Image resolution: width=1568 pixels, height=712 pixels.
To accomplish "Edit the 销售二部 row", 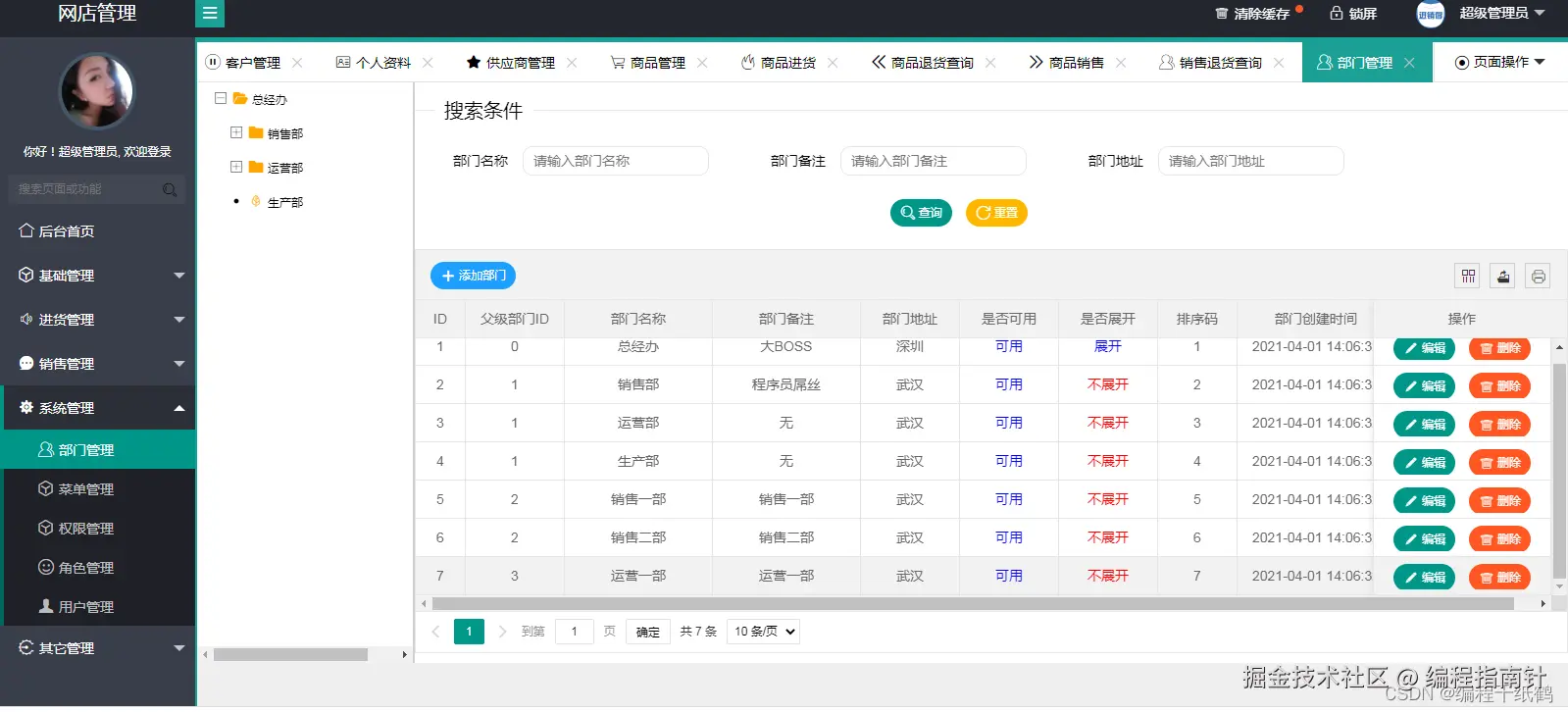I will click(1424, 539).
